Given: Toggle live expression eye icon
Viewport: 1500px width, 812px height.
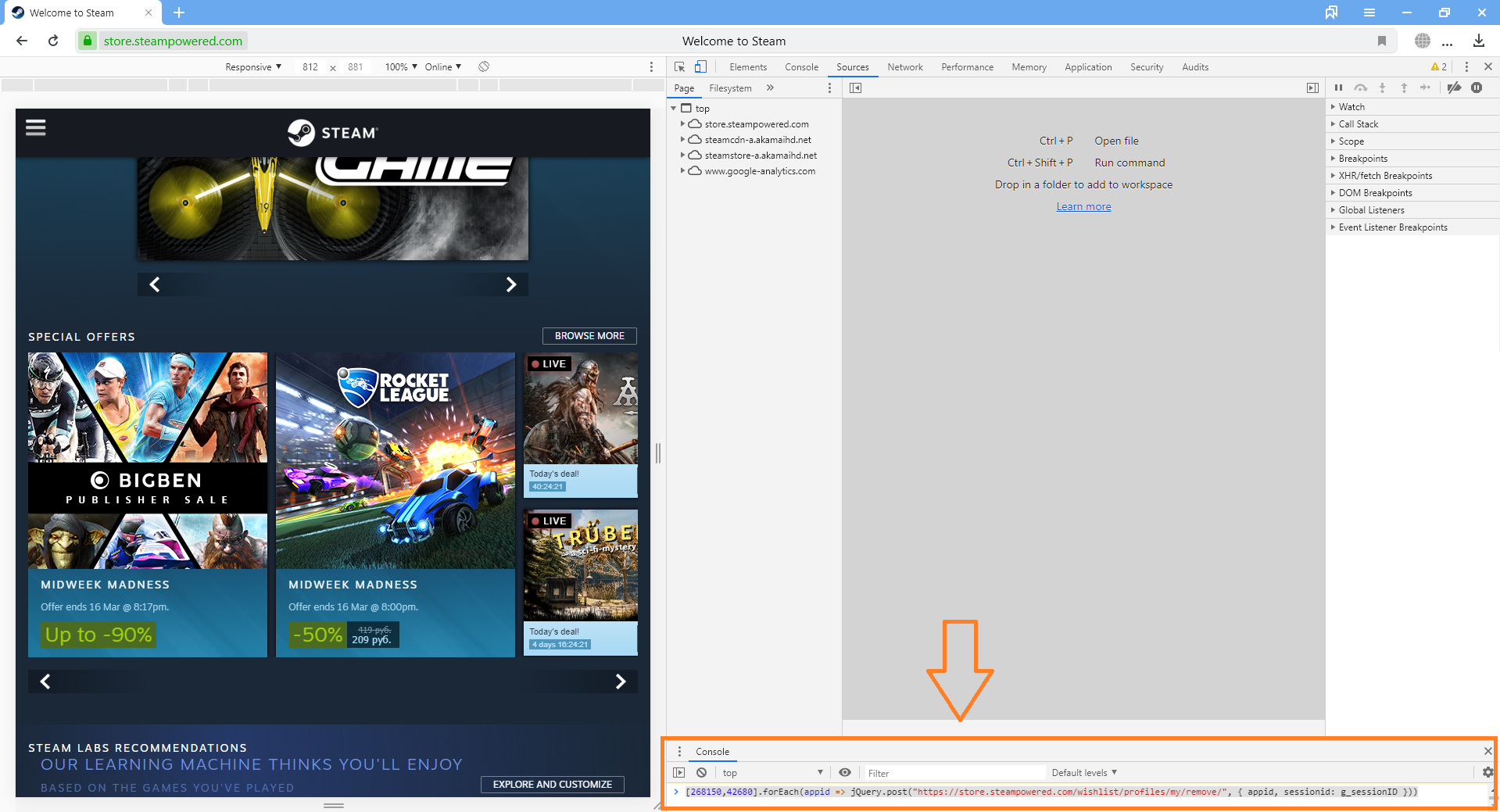Looking at the screenshot, I should (845, 772).
